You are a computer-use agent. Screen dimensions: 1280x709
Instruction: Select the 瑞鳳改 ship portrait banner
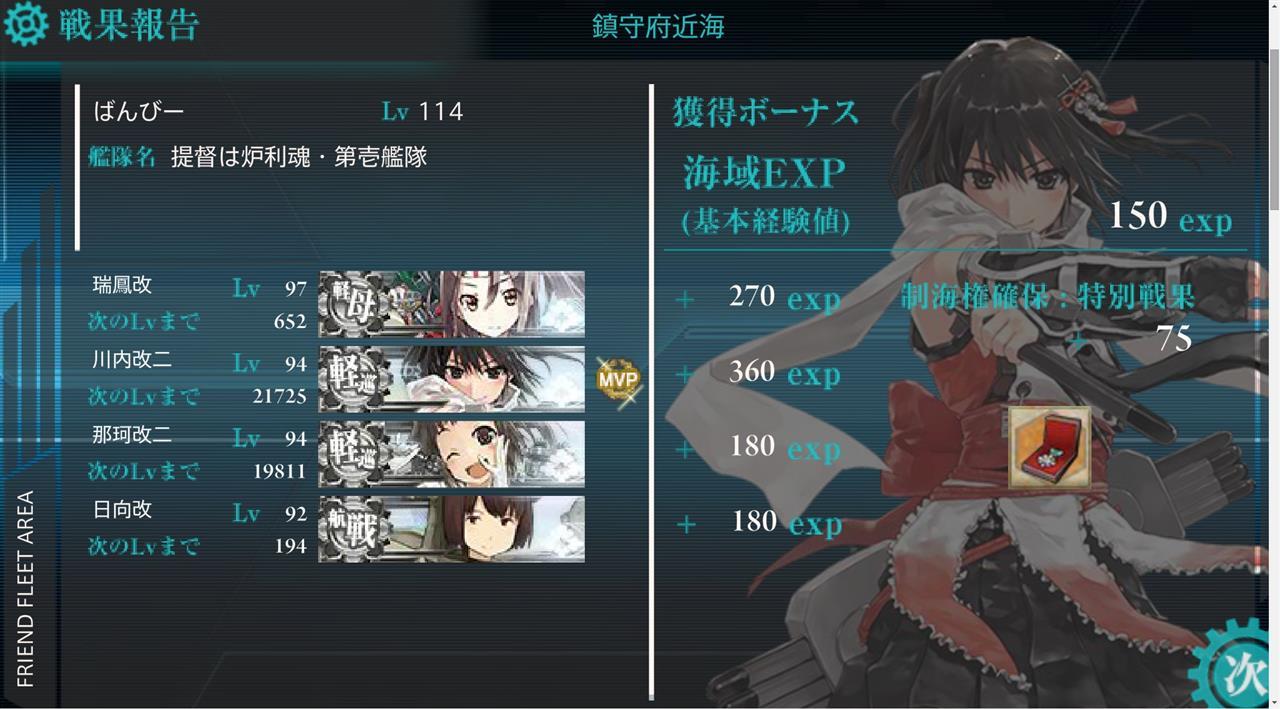pyautogui.click(x=451, y=304)
